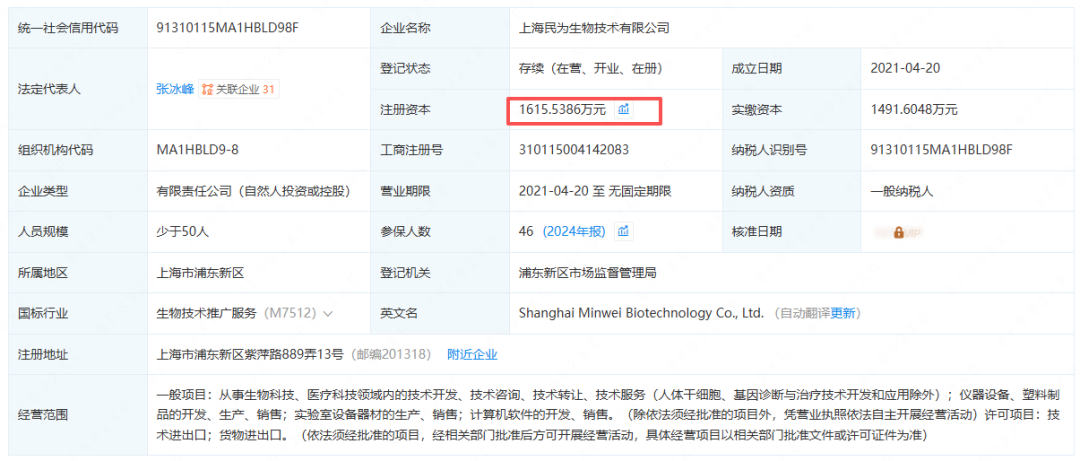Open 附近企业 link
Screen dimensions: 1080x461
[x=472, y=355]
